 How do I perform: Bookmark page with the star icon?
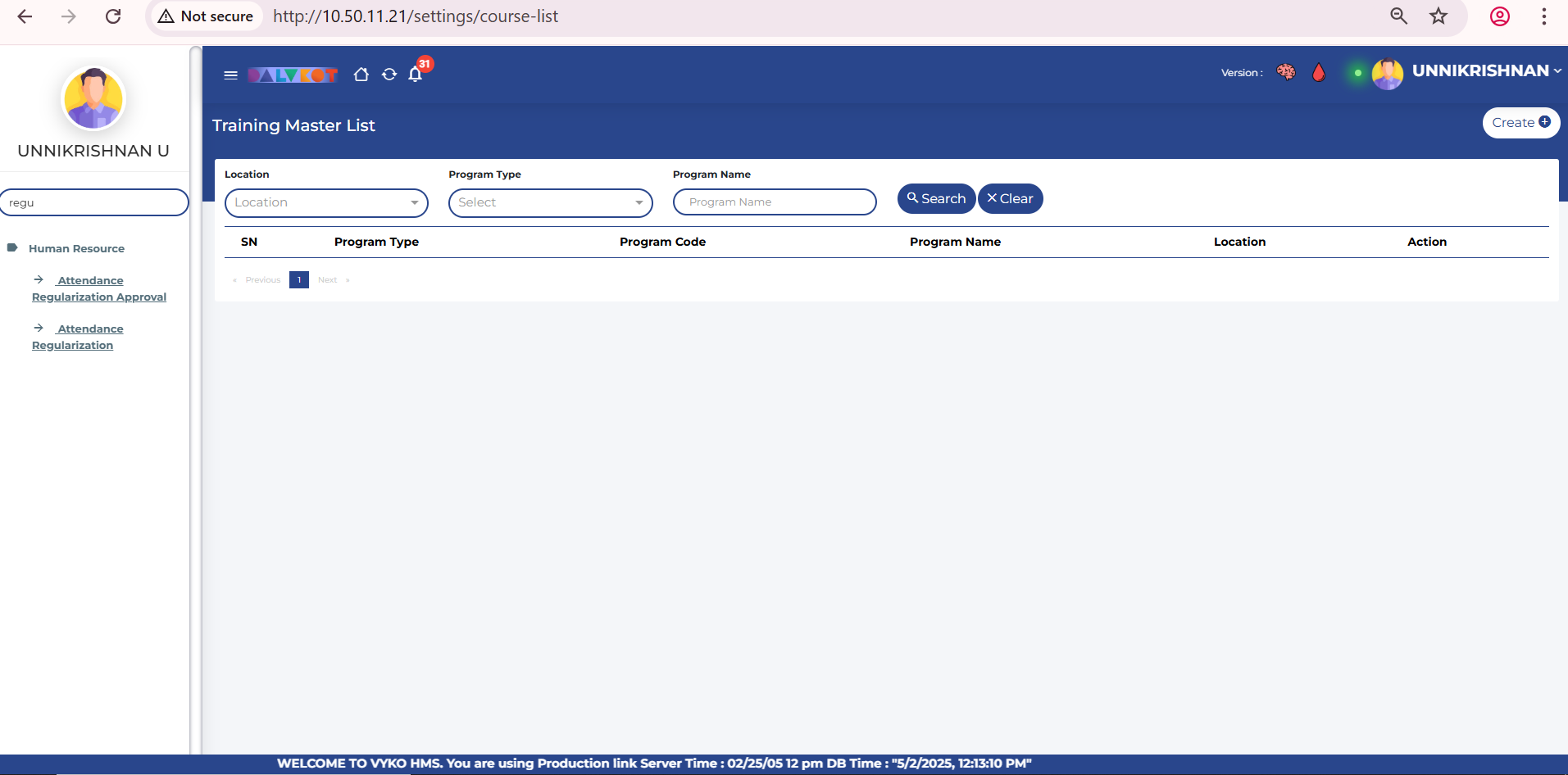tap(1438, 16)
